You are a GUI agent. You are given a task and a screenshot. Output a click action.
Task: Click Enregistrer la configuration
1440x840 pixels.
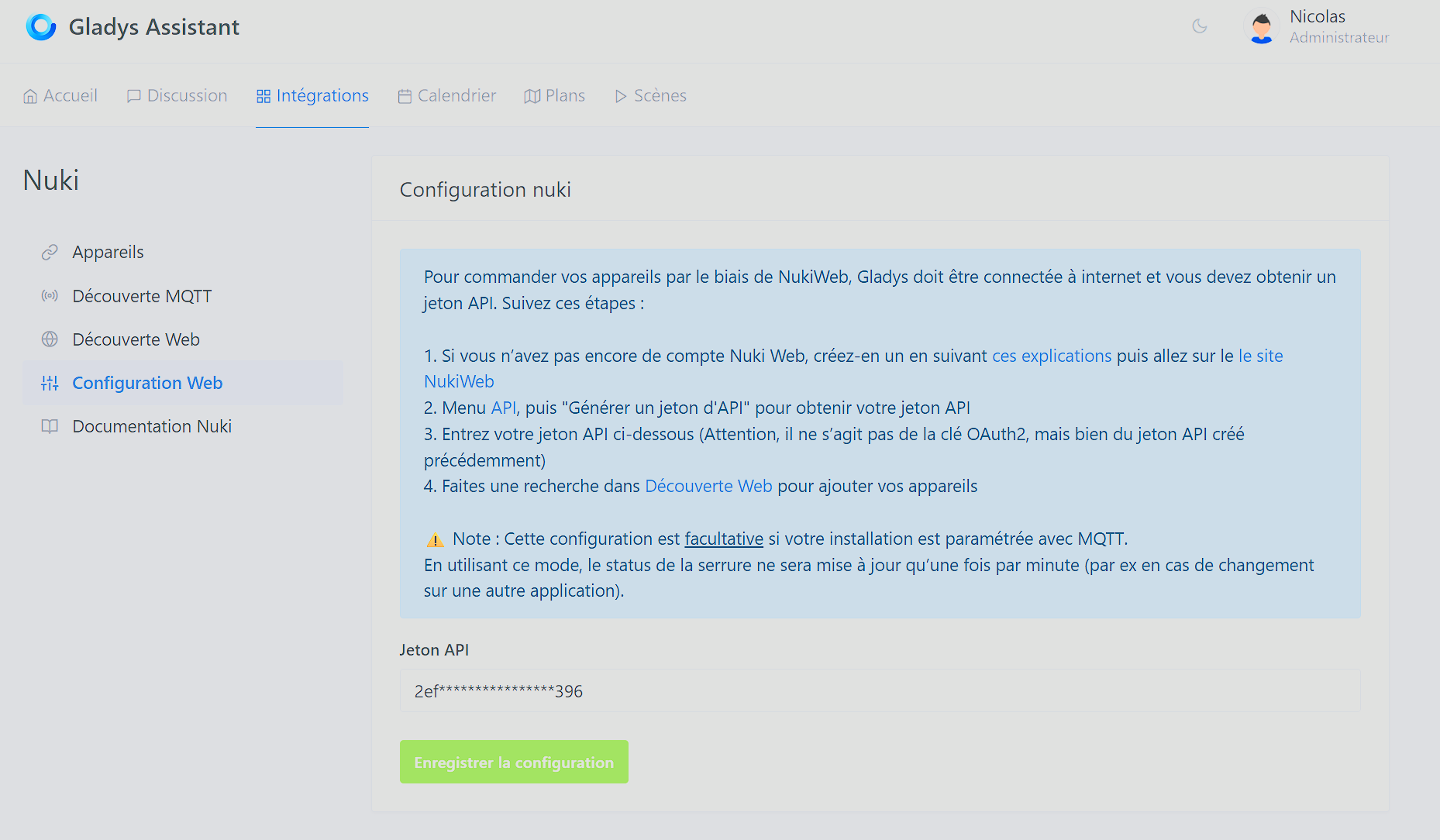tap(513, 762)
